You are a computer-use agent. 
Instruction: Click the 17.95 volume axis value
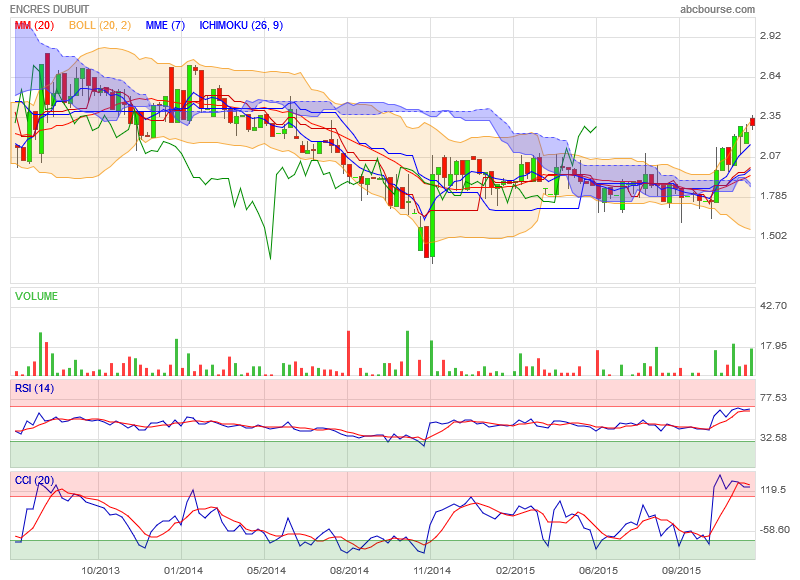773,346
